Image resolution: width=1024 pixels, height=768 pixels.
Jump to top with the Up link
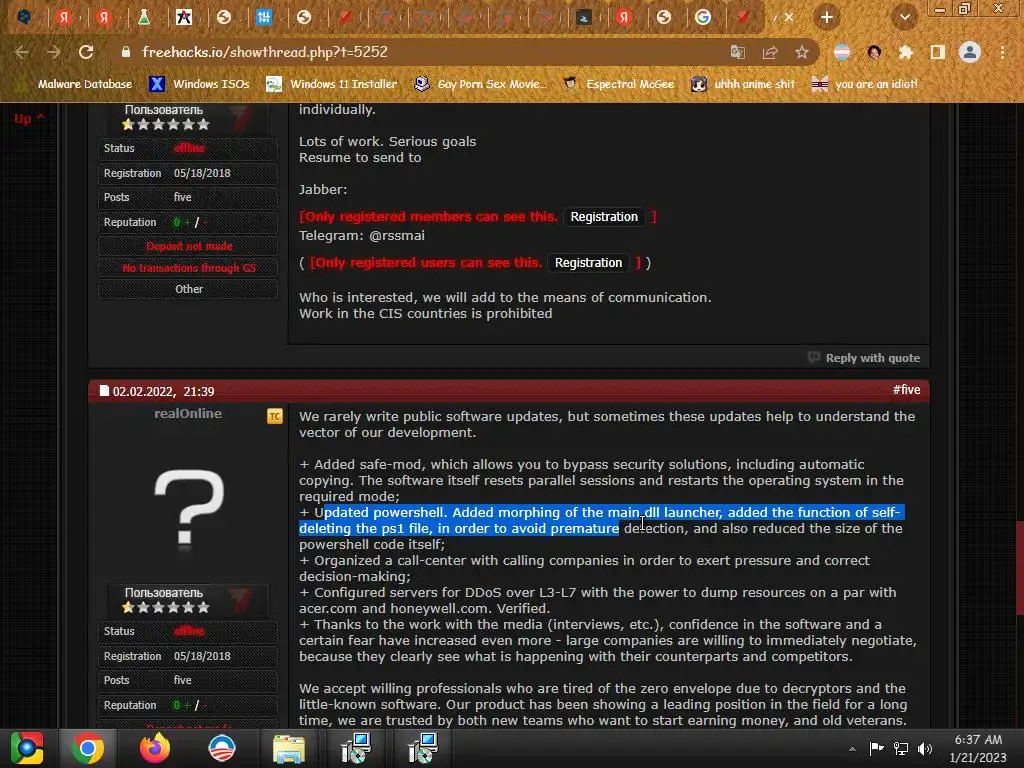coord(29,119)
